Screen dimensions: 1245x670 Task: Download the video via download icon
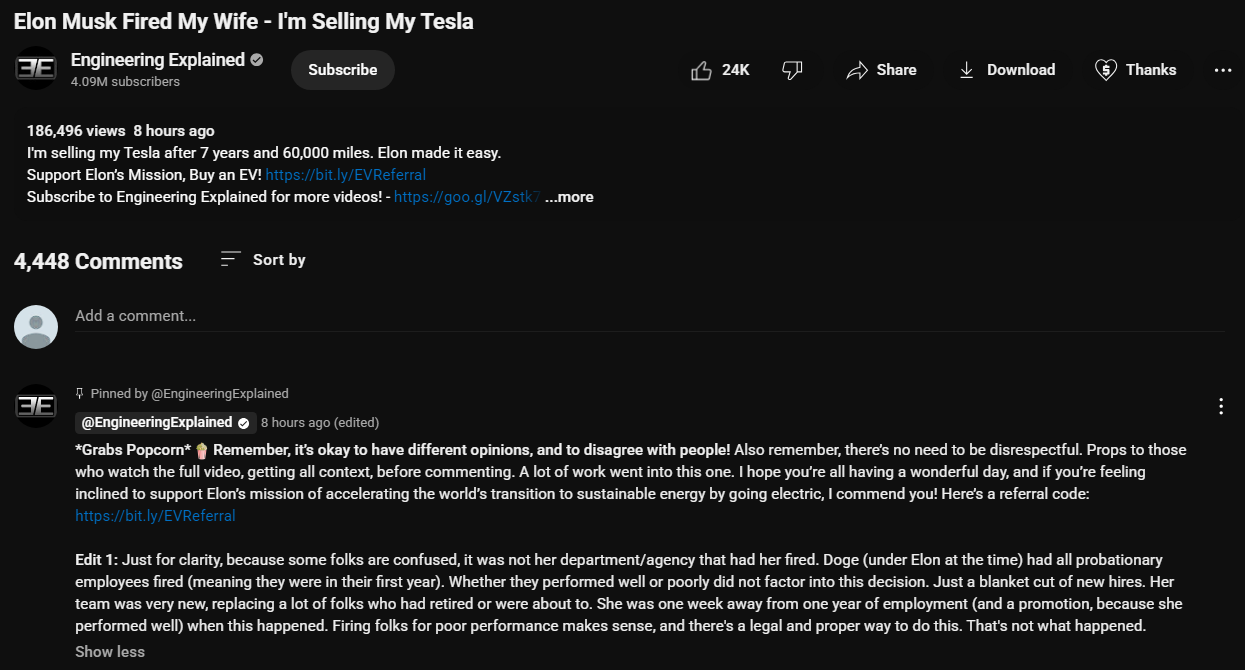pyautogui.click(x=1006, y=70)
